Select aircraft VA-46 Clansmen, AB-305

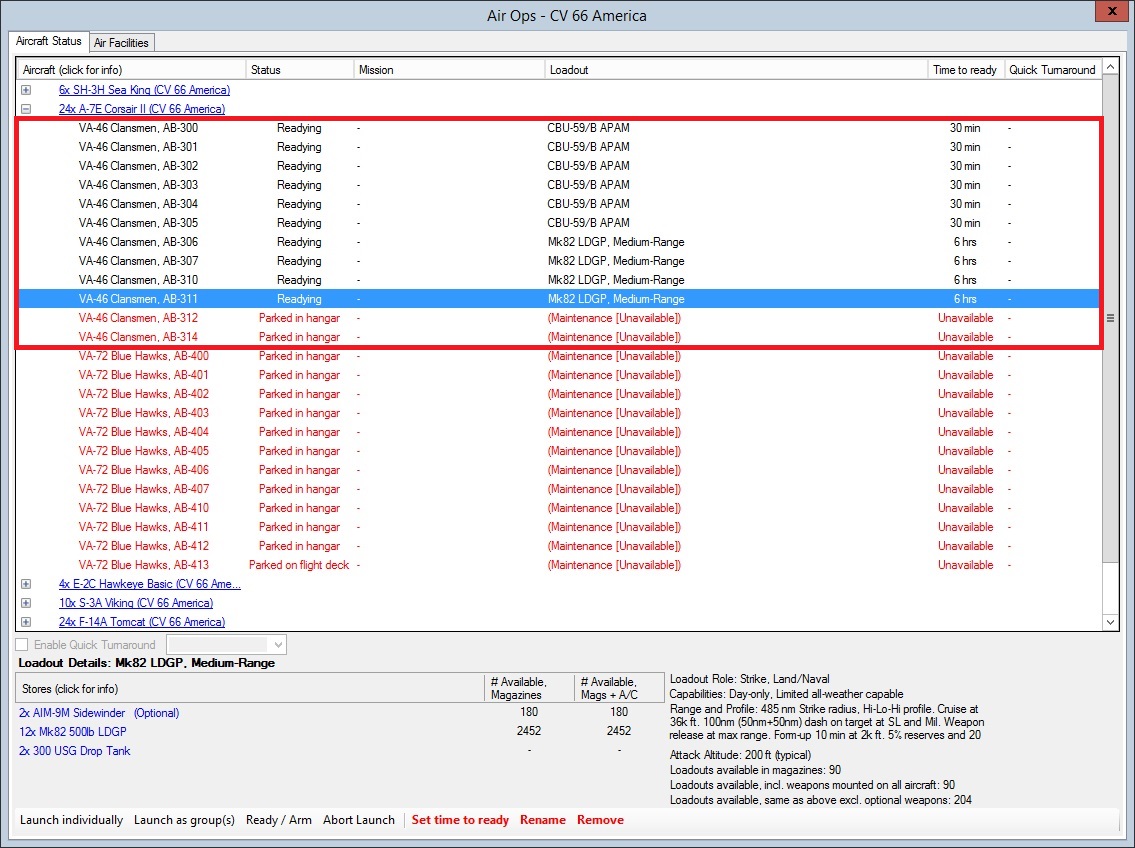click(558, 223)
